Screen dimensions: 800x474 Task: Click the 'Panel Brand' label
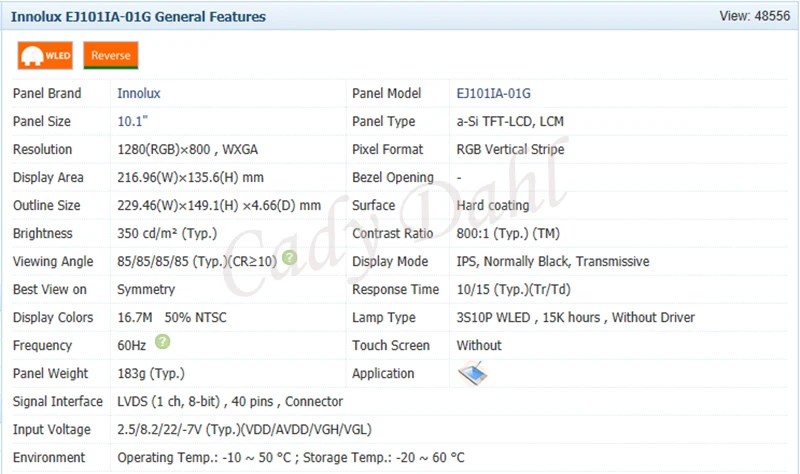pos(47,93)
